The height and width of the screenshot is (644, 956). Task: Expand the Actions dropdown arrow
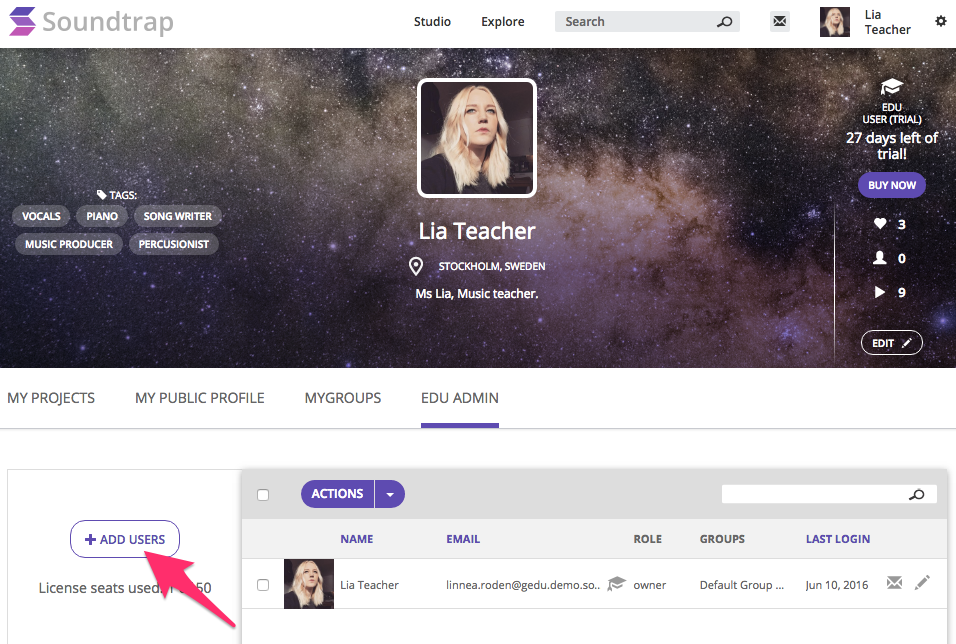(390, 494)
